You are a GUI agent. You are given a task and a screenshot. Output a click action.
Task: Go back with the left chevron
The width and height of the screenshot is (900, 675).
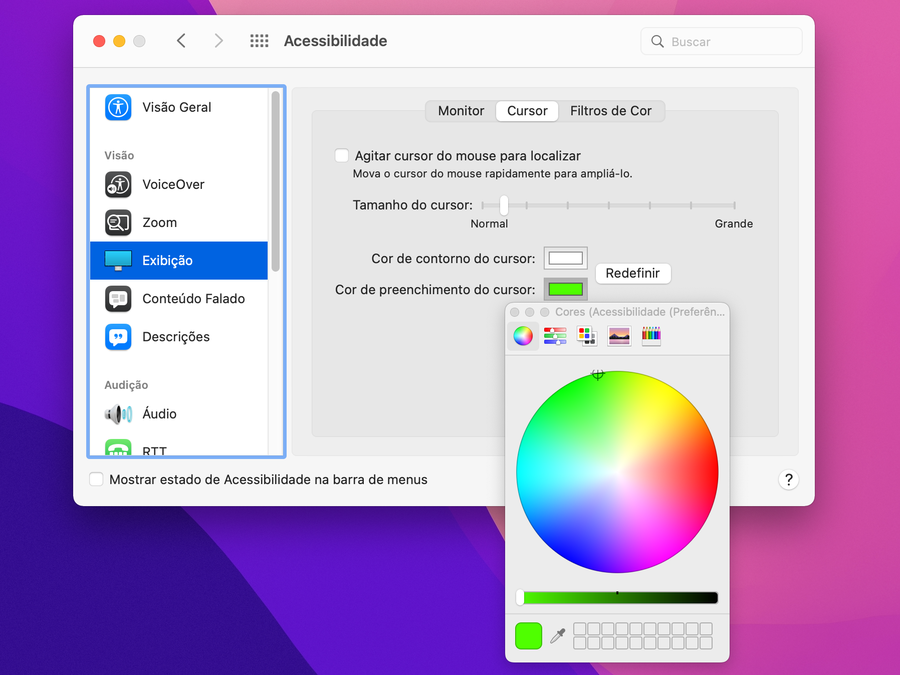point(181,41)
